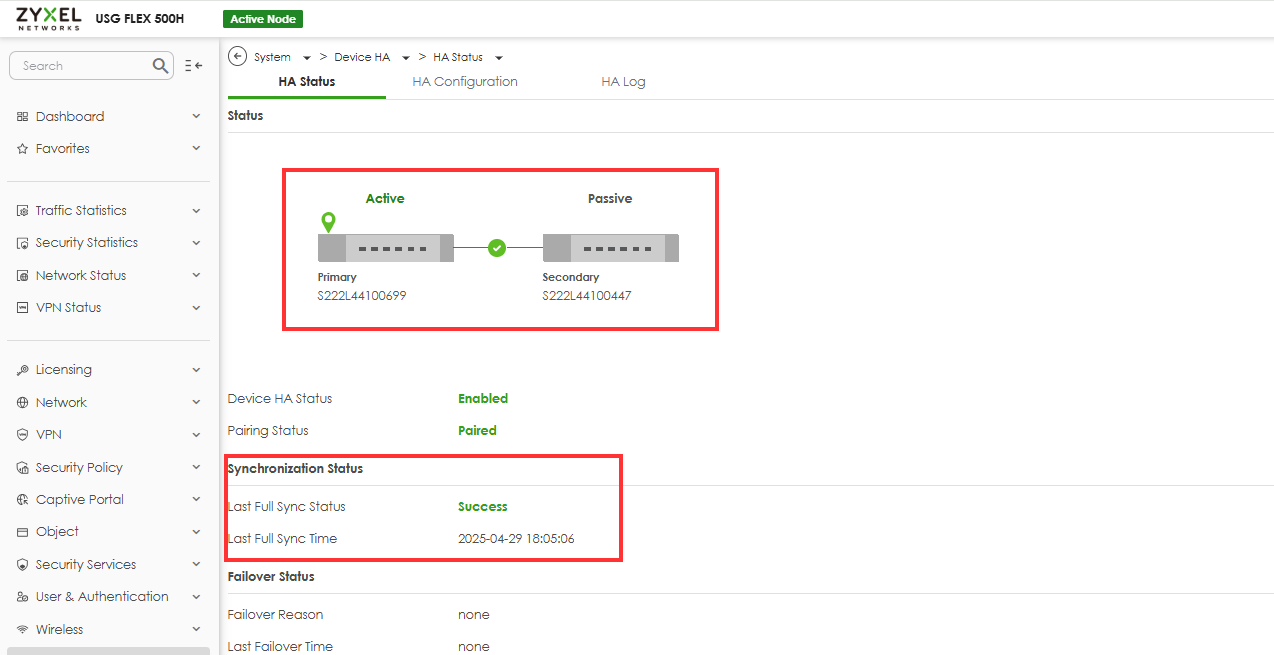Switch to the HA Log tab
The width and height of the screenshot is (1274, 655).
point(623,82)
